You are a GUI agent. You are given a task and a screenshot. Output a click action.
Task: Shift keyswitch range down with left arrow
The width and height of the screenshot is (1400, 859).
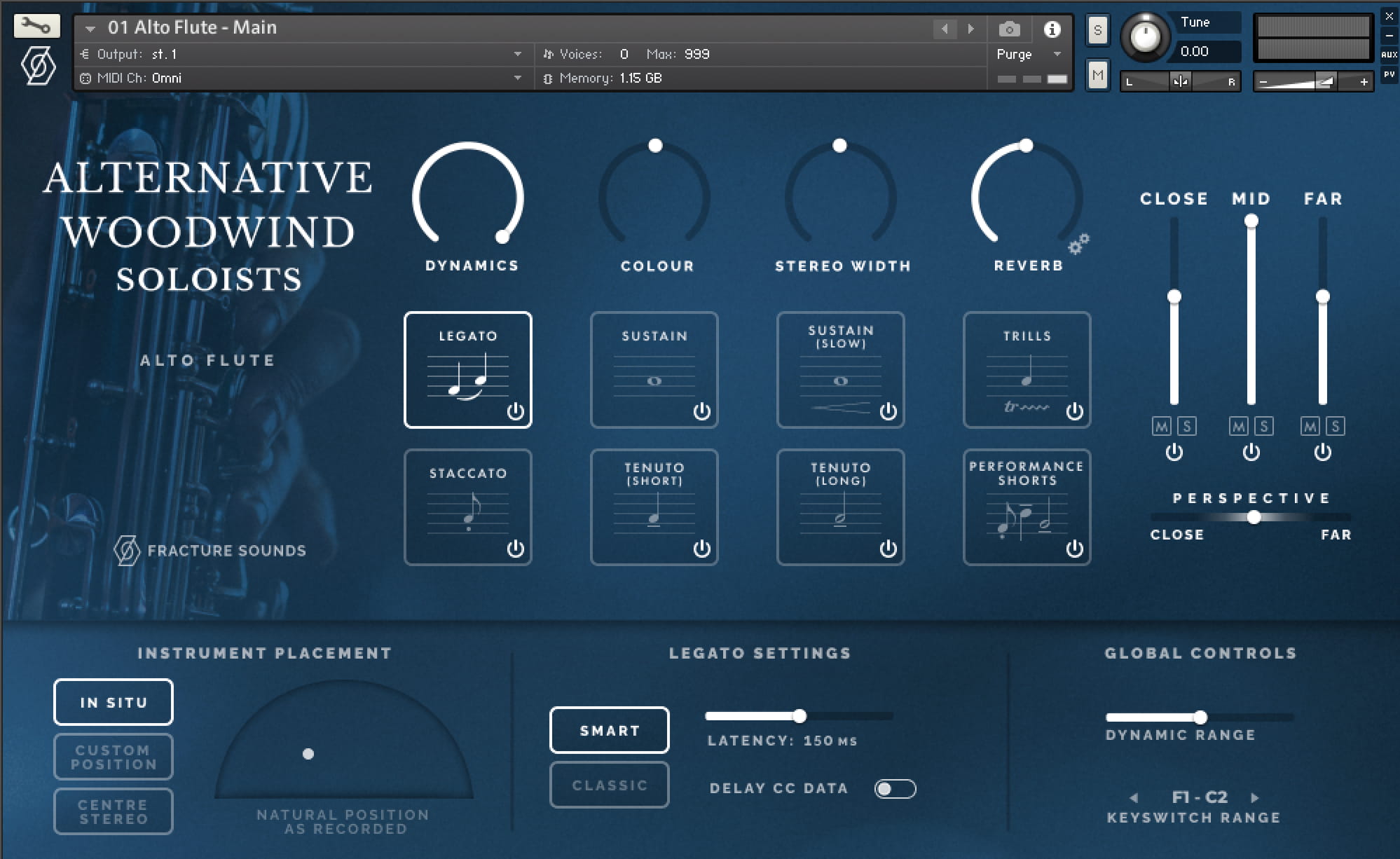pyautogui.click(x=1134, y=797)
